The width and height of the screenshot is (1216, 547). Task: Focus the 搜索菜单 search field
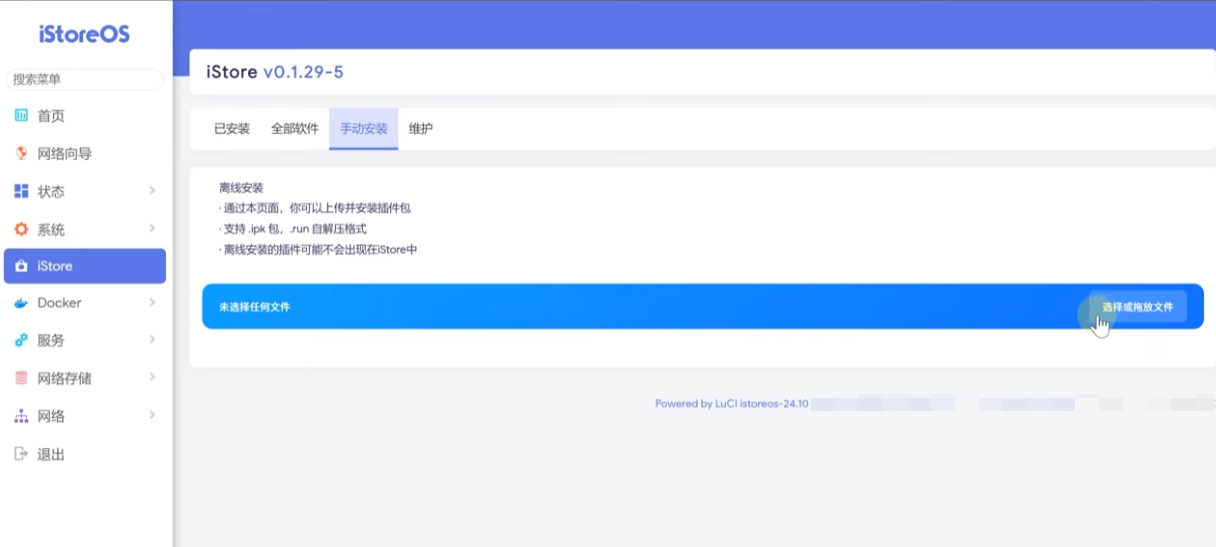tap(85, 79)
